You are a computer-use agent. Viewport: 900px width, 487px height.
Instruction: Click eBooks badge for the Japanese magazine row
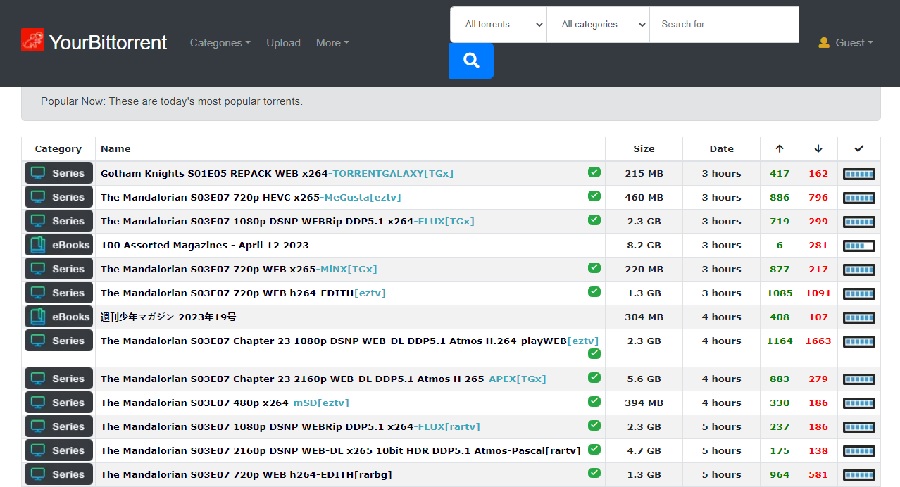point(59,316)
